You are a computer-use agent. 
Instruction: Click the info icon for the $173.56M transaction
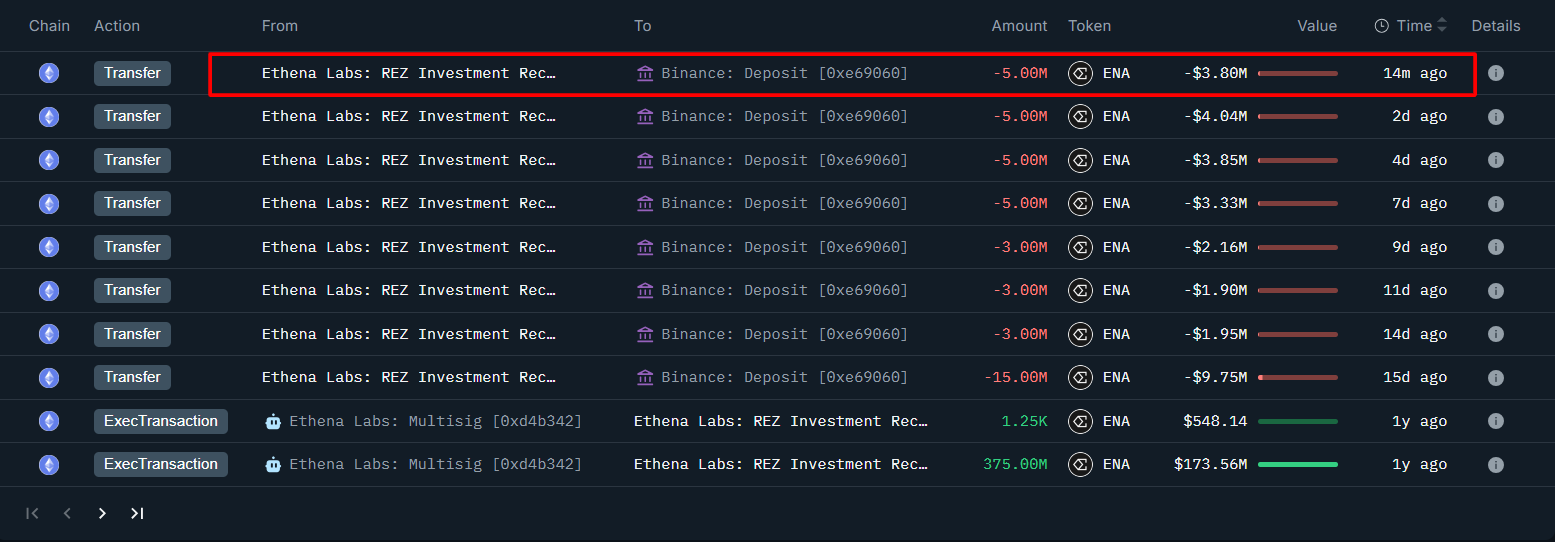tap(1495, 465)
